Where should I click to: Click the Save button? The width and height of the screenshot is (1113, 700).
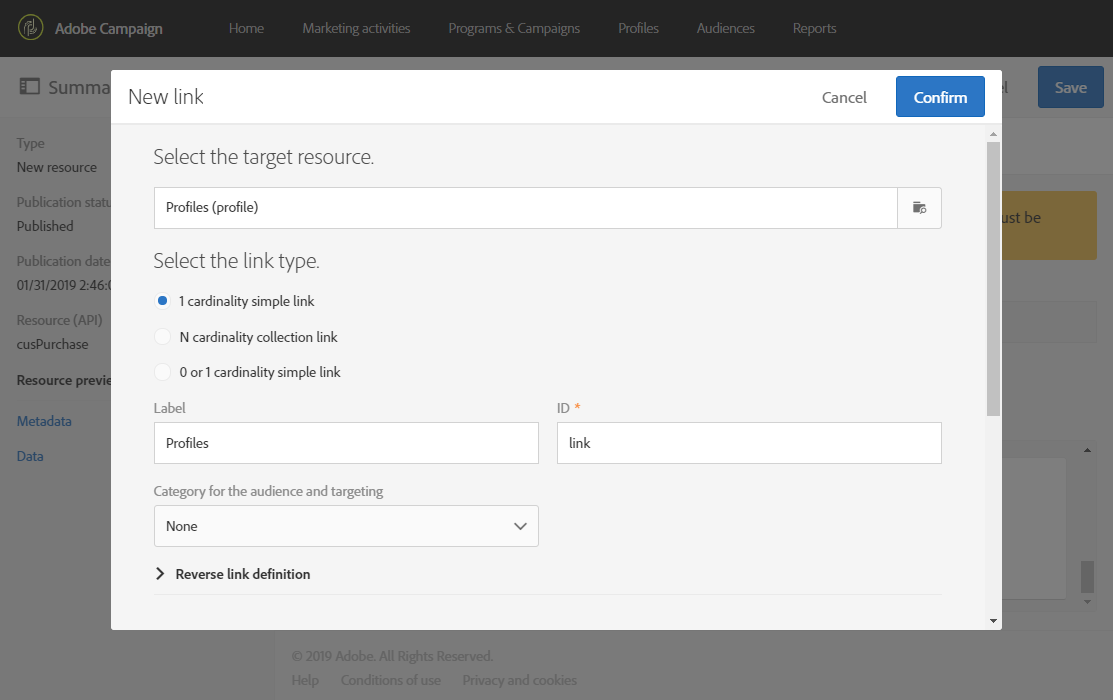[1070, 87]
